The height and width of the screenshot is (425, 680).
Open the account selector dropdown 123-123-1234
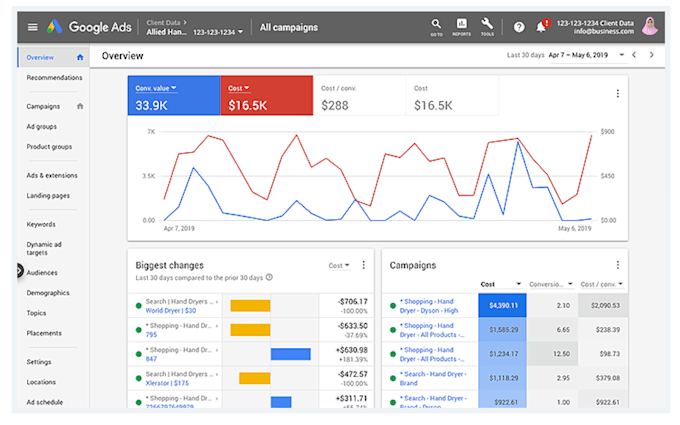point(218,32)
